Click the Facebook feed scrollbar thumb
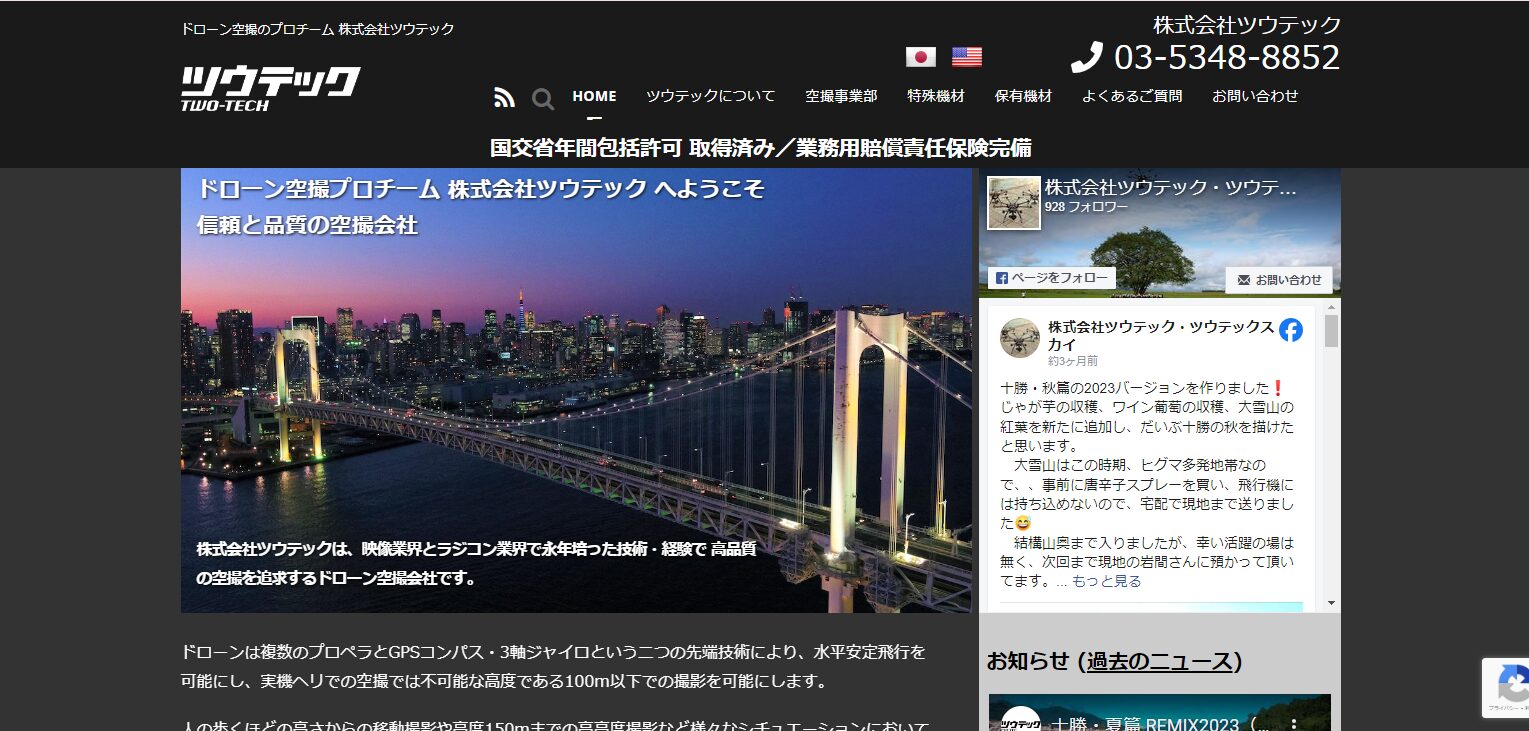This screenshot has width=1529, height=731. pyautogui.click(x=1331, y=330)
